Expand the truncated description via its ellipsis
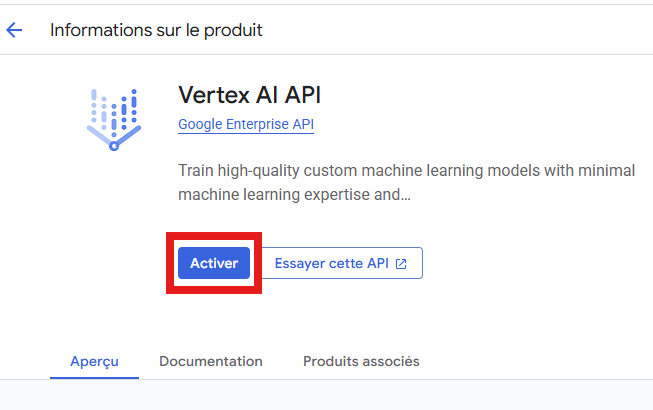653x410 pixels. click(x=406, y=195)
